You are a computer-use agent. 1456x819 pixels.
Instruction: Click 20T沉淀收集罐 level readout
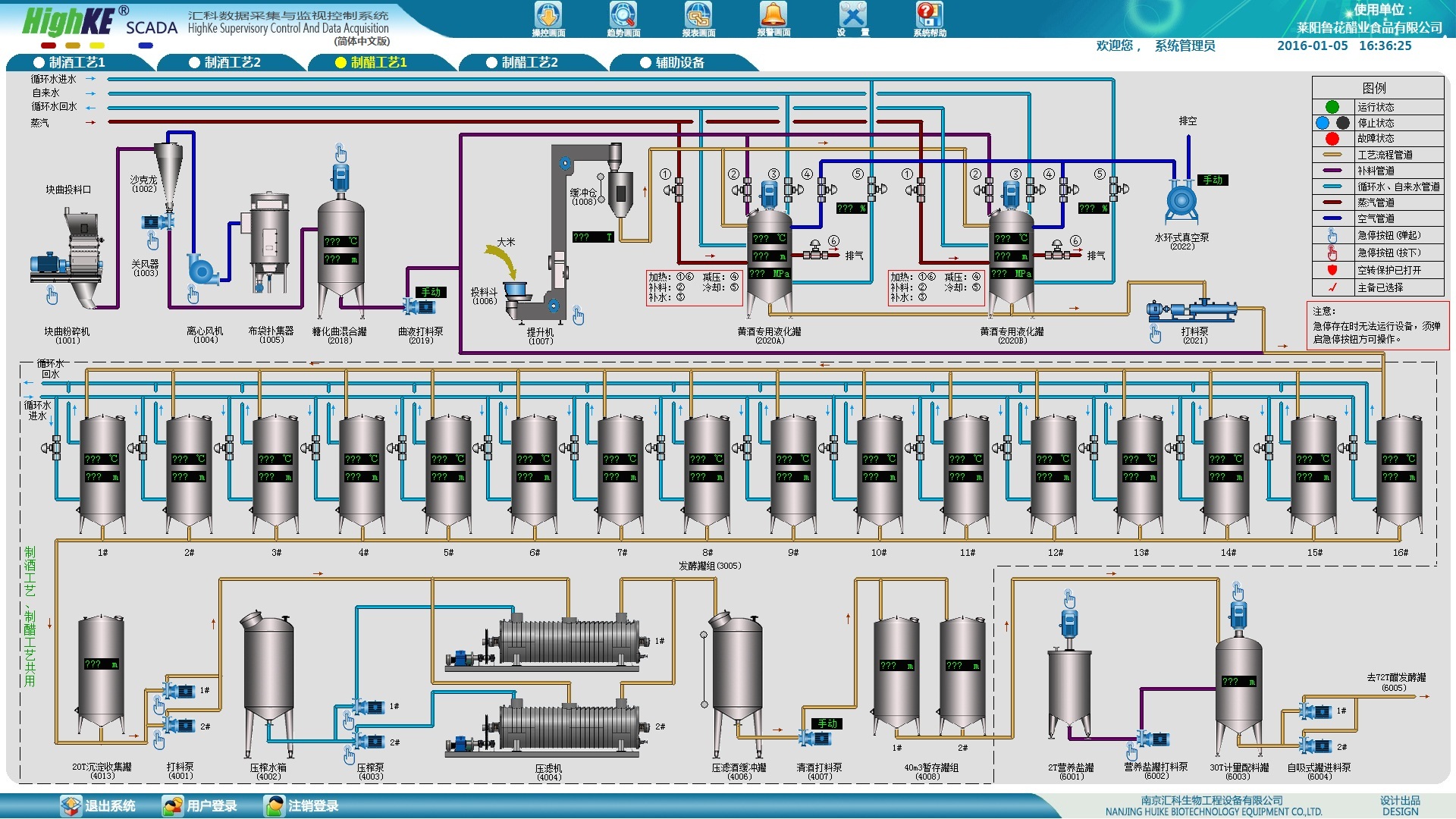(x=101, y=664)
